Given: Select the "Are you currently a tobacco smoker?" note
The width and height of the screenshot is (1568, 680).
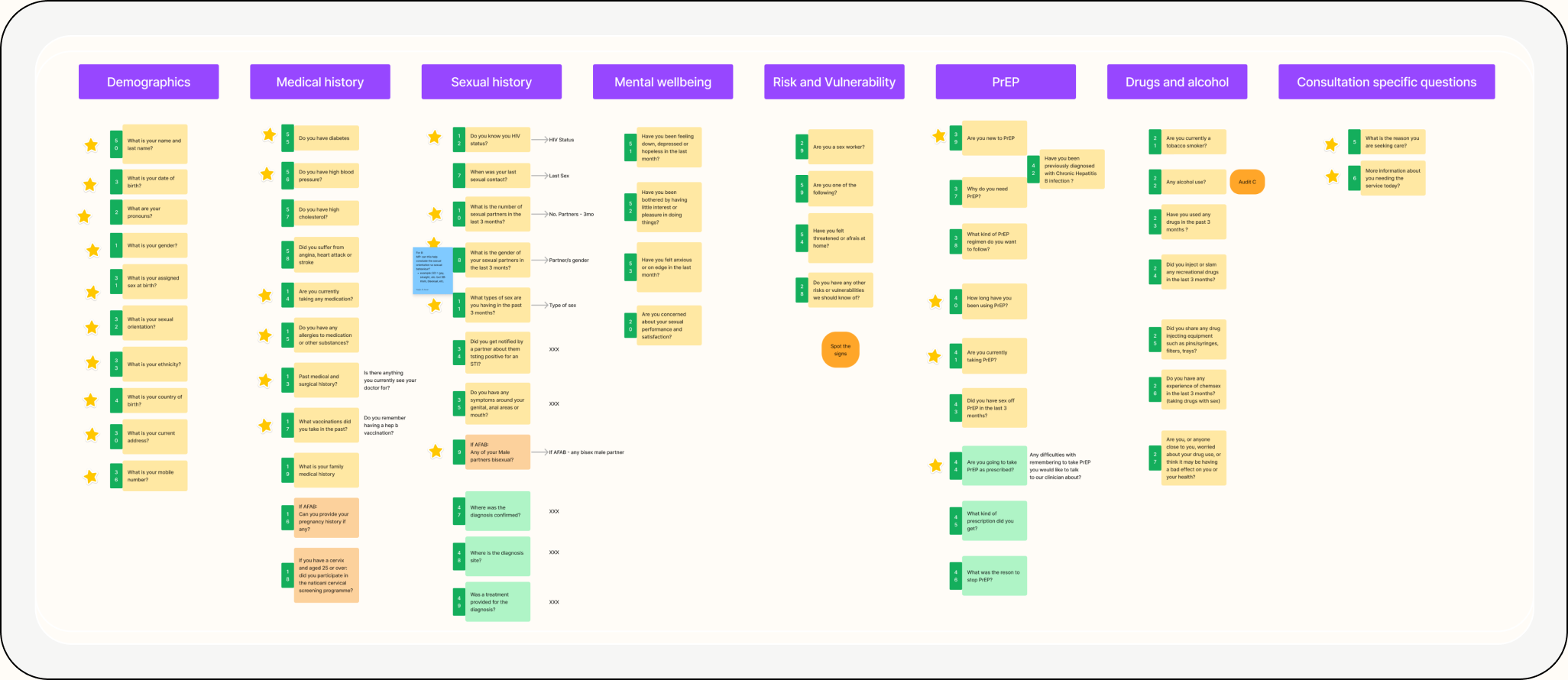Looking at the screenshot, I should pyautogui.click(x=1194, y=142).
